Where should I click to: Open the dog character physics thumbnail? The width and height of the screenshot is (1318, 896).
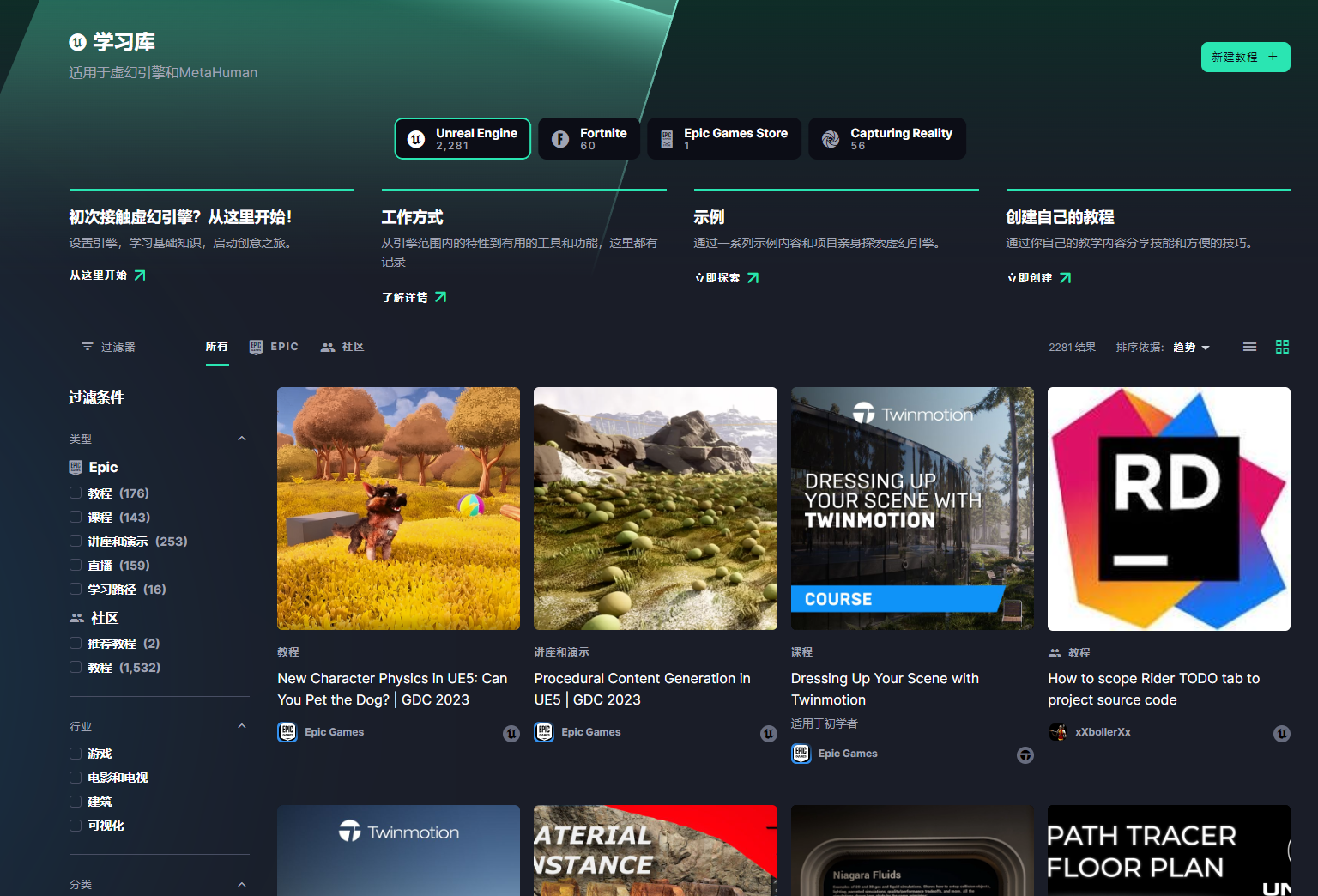pyautogui.click(x=398, y=508)
